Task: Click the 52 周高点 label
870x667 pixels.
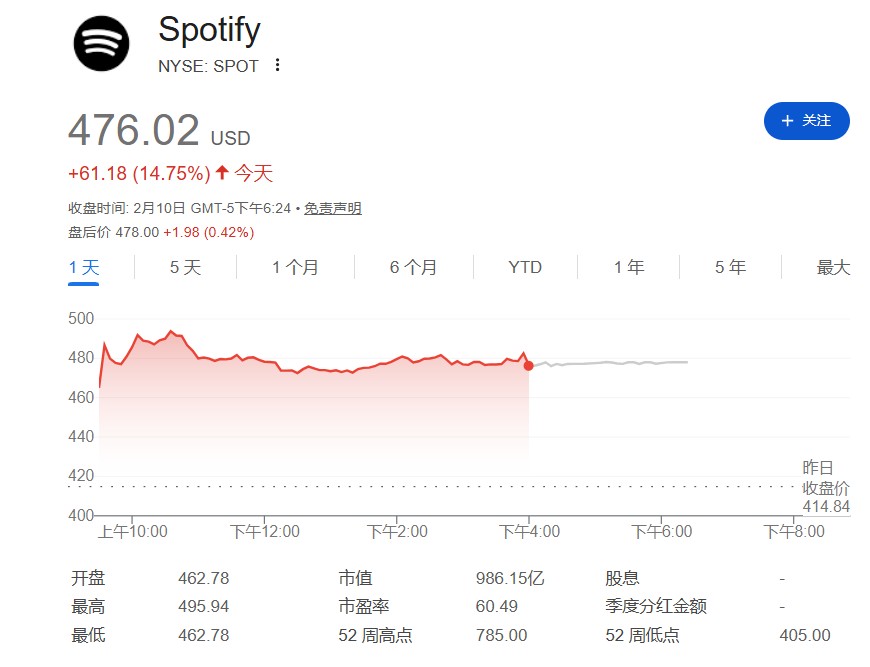Action: (x=375, y=635)
